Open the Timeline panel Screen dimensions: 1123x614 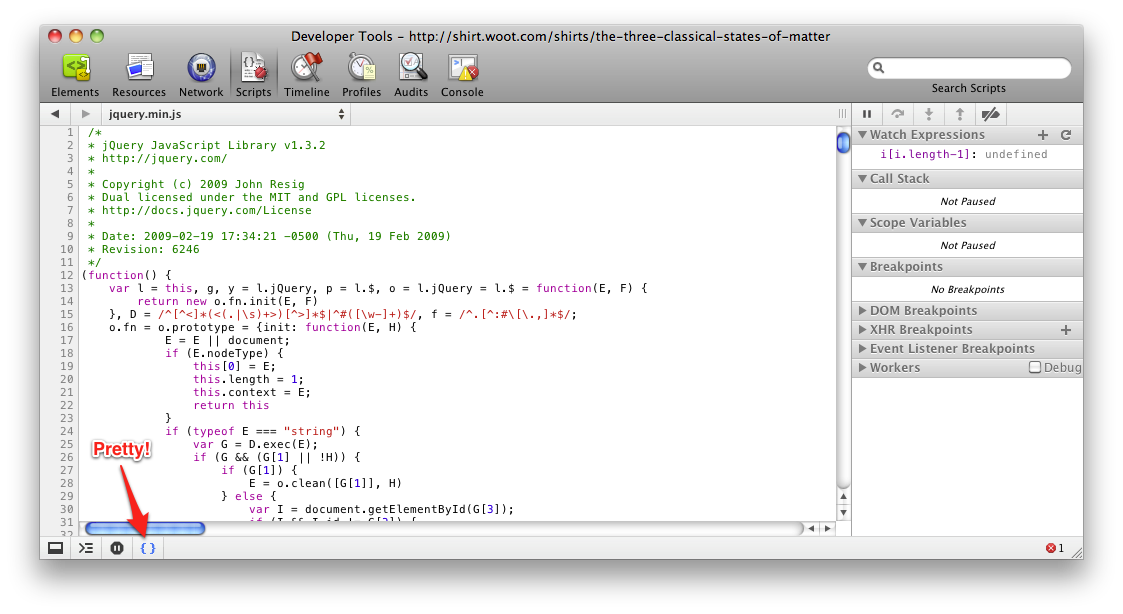pyautogui.click(x=306, y=76)
